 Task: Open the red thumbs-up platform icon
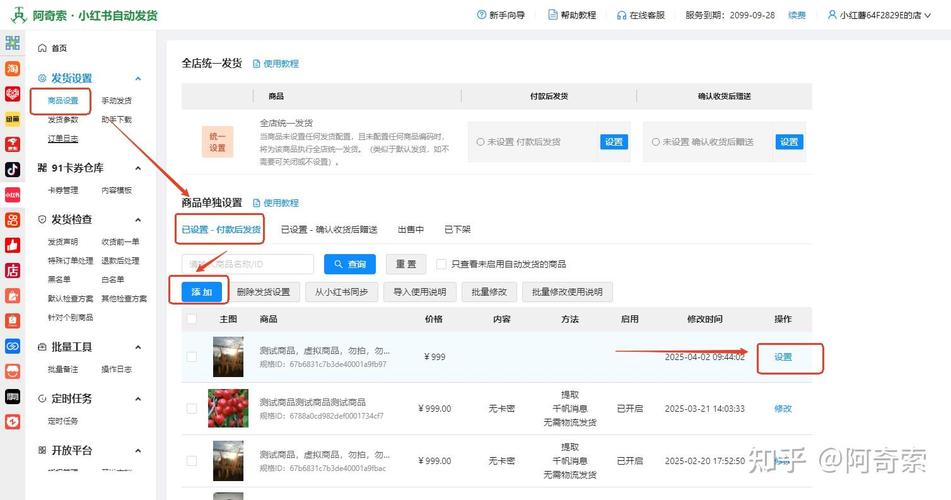(x=13, y=245)
